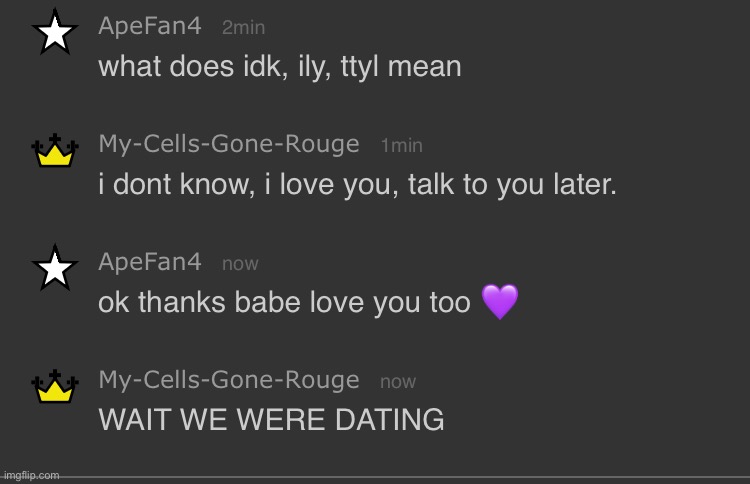Select the message asking what idk, ily, ttyl mean

[x=280, y=66]
